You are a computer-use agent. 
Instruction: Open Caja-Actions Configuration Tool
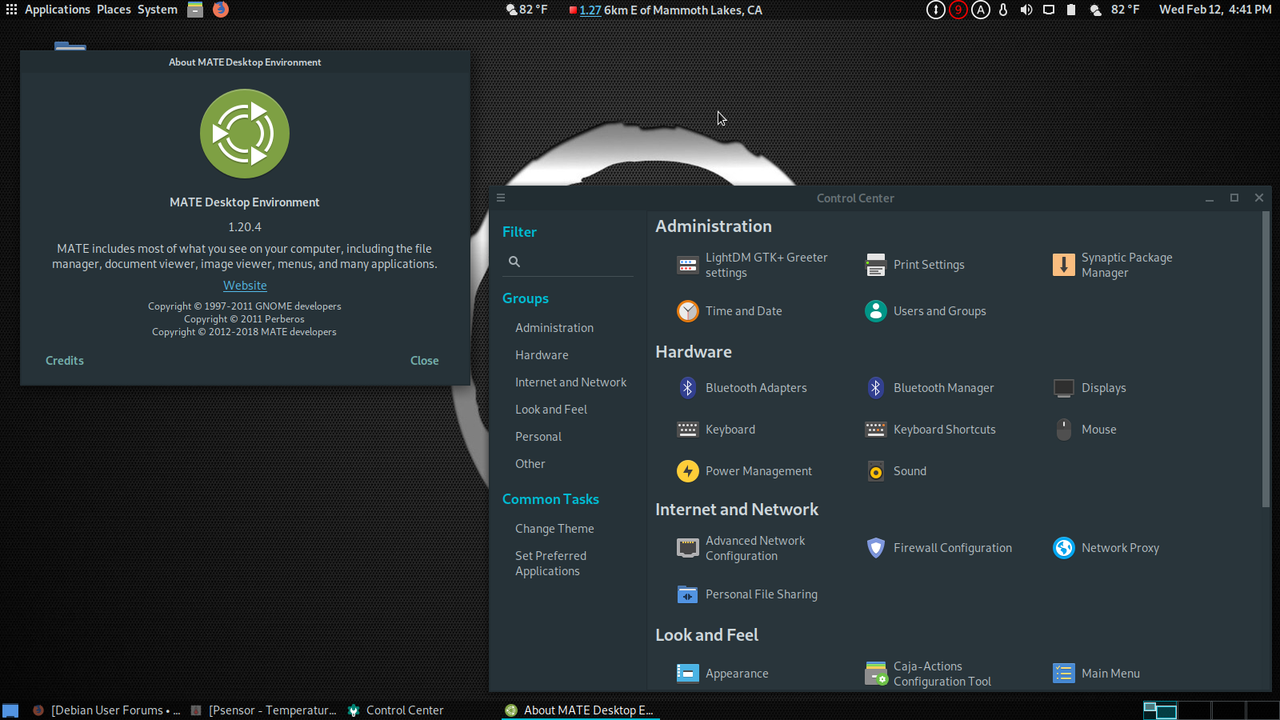(928, 674)
